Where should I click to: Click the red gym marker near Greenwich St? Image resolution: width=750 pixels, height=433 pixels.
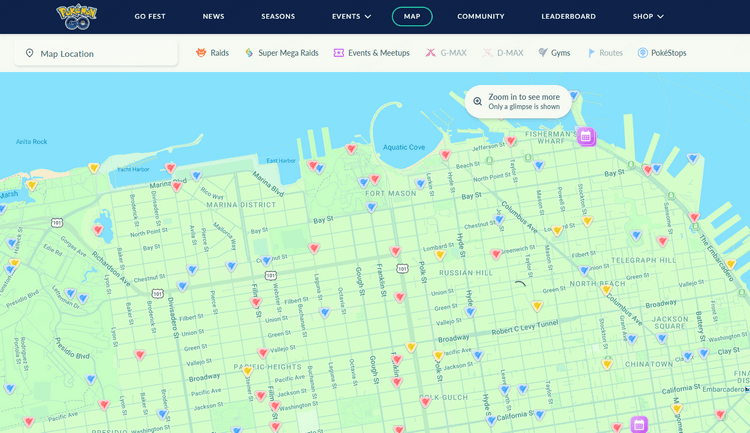point(496,254)
